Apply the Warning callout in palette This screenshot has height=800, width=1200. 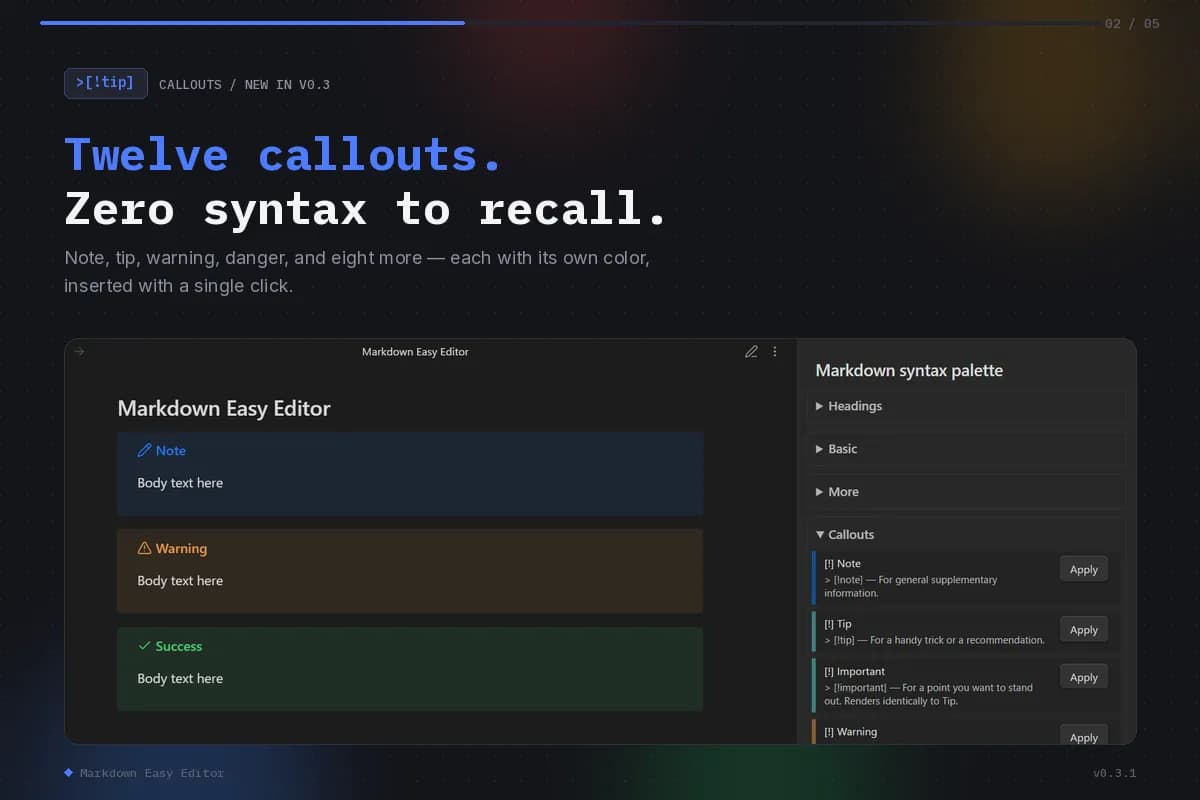(1084, 736)
